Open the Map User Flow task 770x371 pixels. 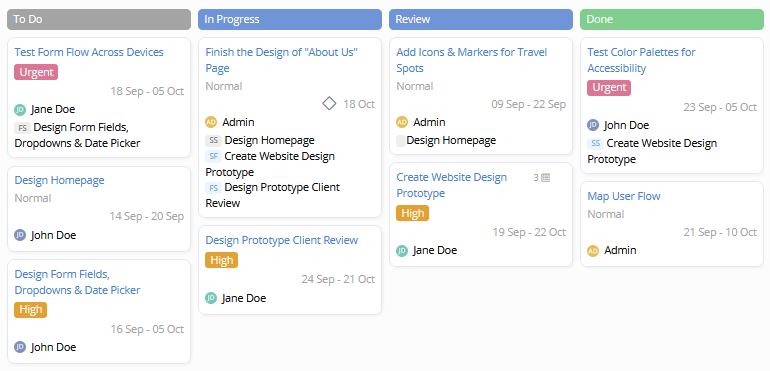coord(624,196)
